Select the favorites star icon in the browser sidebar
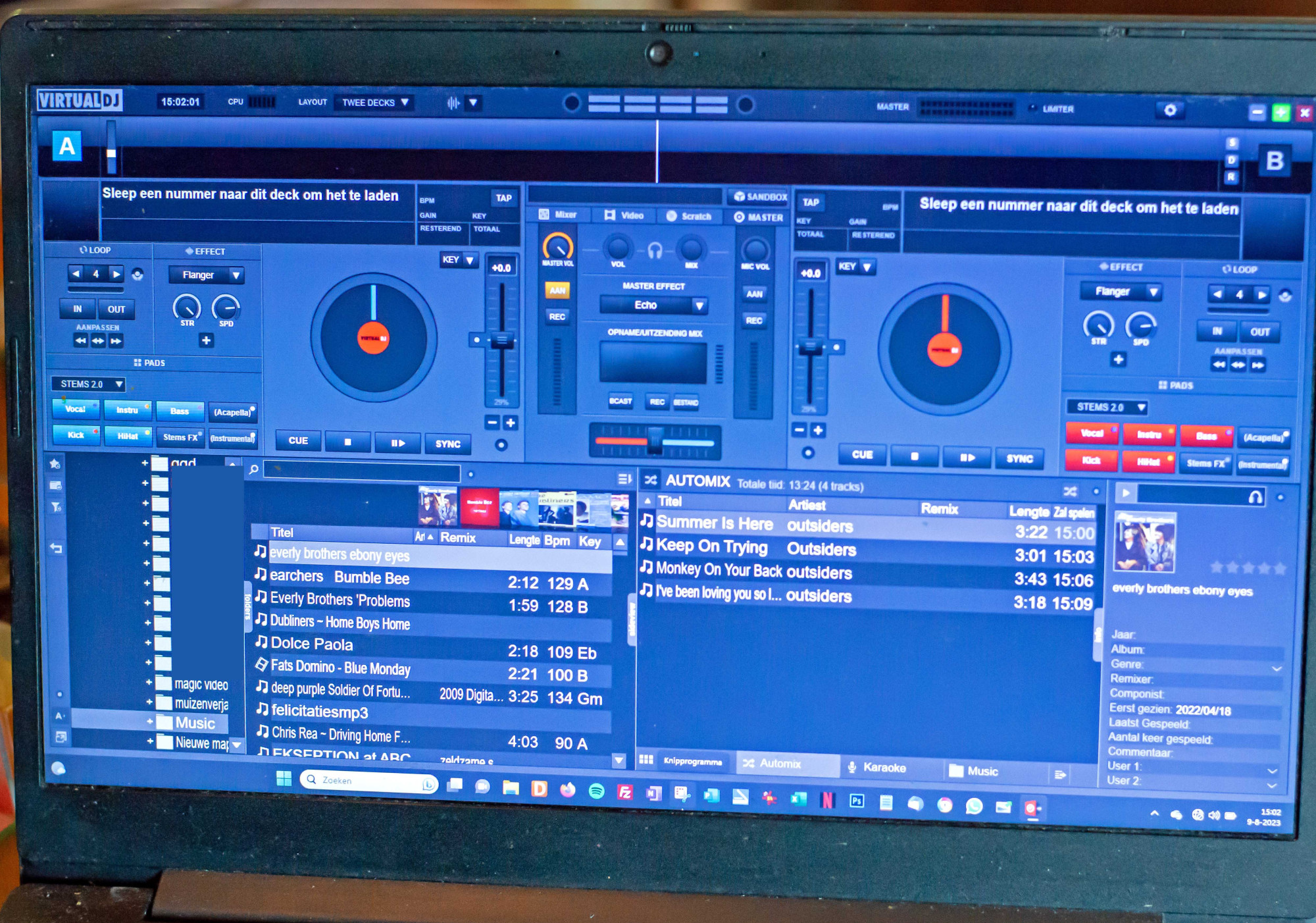1316x923 pixels. (55, 464)
